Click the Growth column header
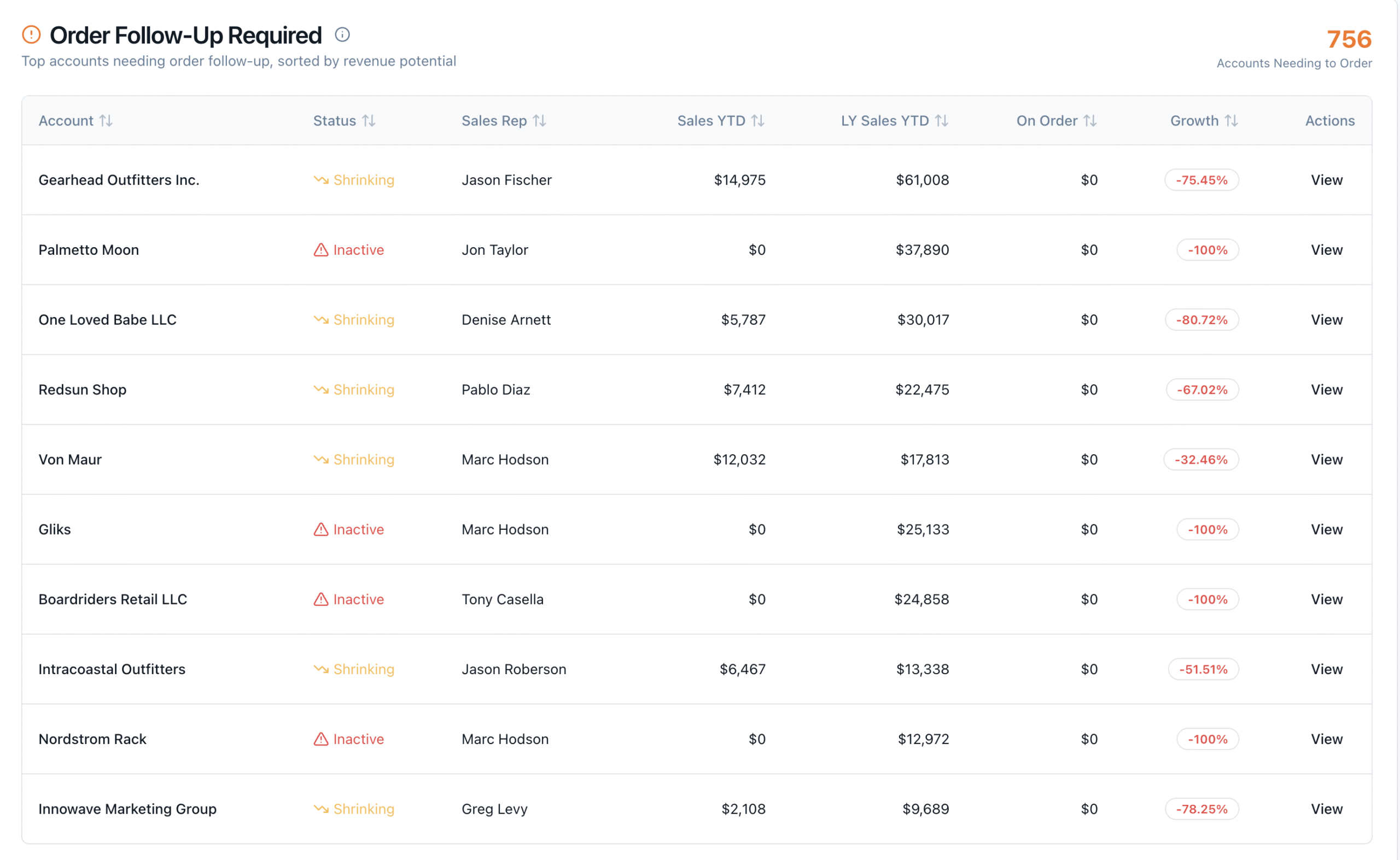The height and width of the screenshot is (860, 1400). pyautogui.click(x=1193, y=121)
